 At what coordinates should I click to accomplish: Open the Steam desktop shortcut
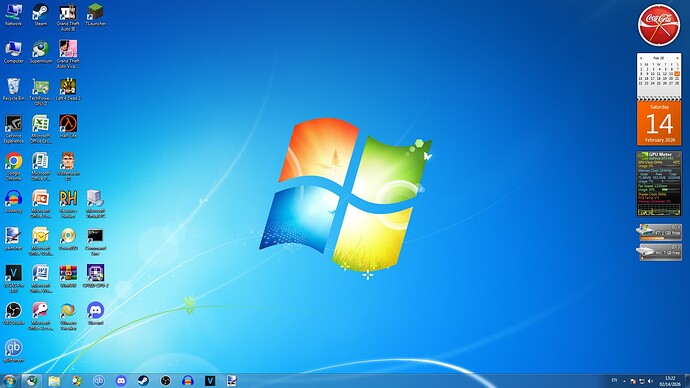[x=40, y=15]
